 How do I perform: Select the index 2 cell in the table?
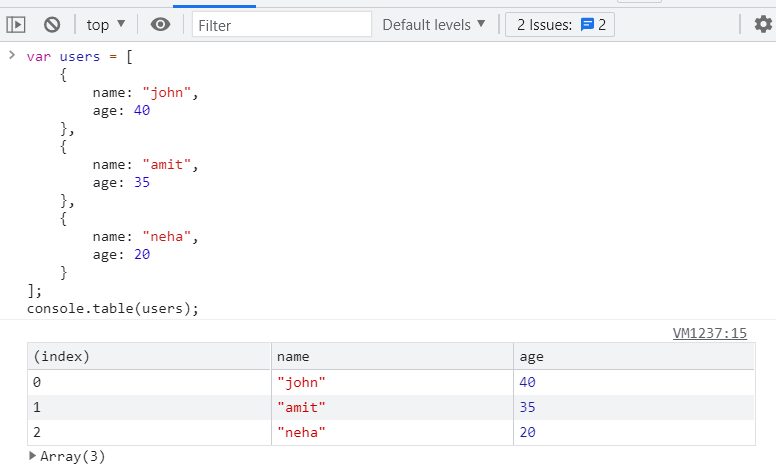tap(149, 432)
